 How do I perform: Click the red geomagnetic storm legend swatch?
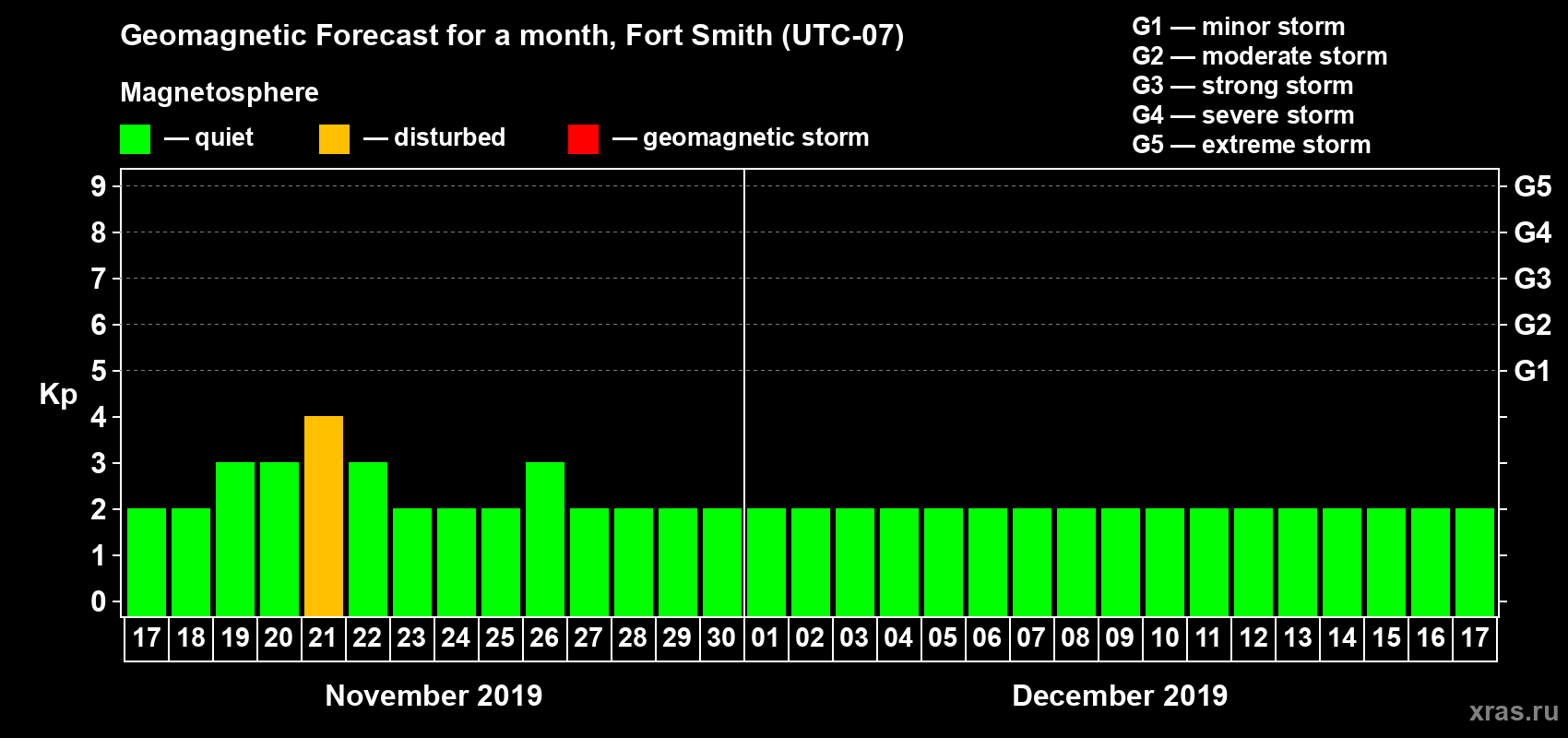point(583,139)
